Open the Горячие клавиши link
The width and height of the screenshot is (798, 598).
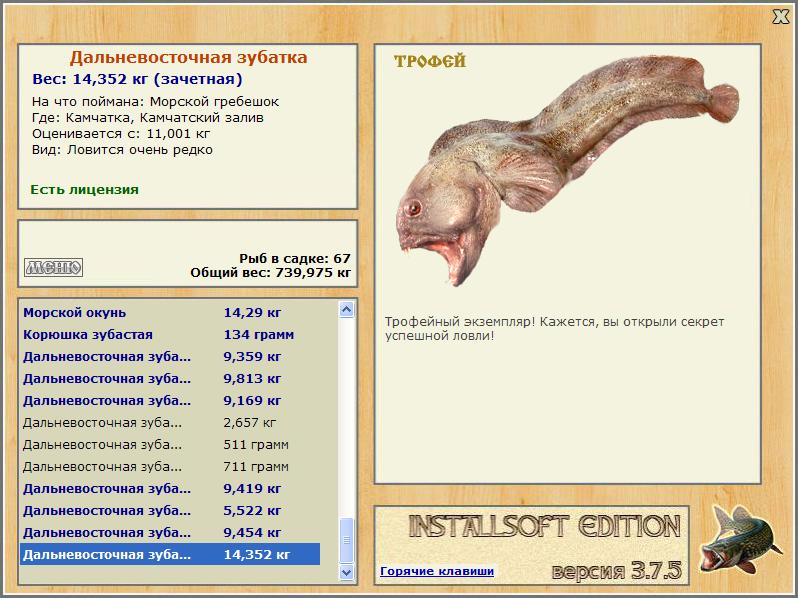(437, 571)
